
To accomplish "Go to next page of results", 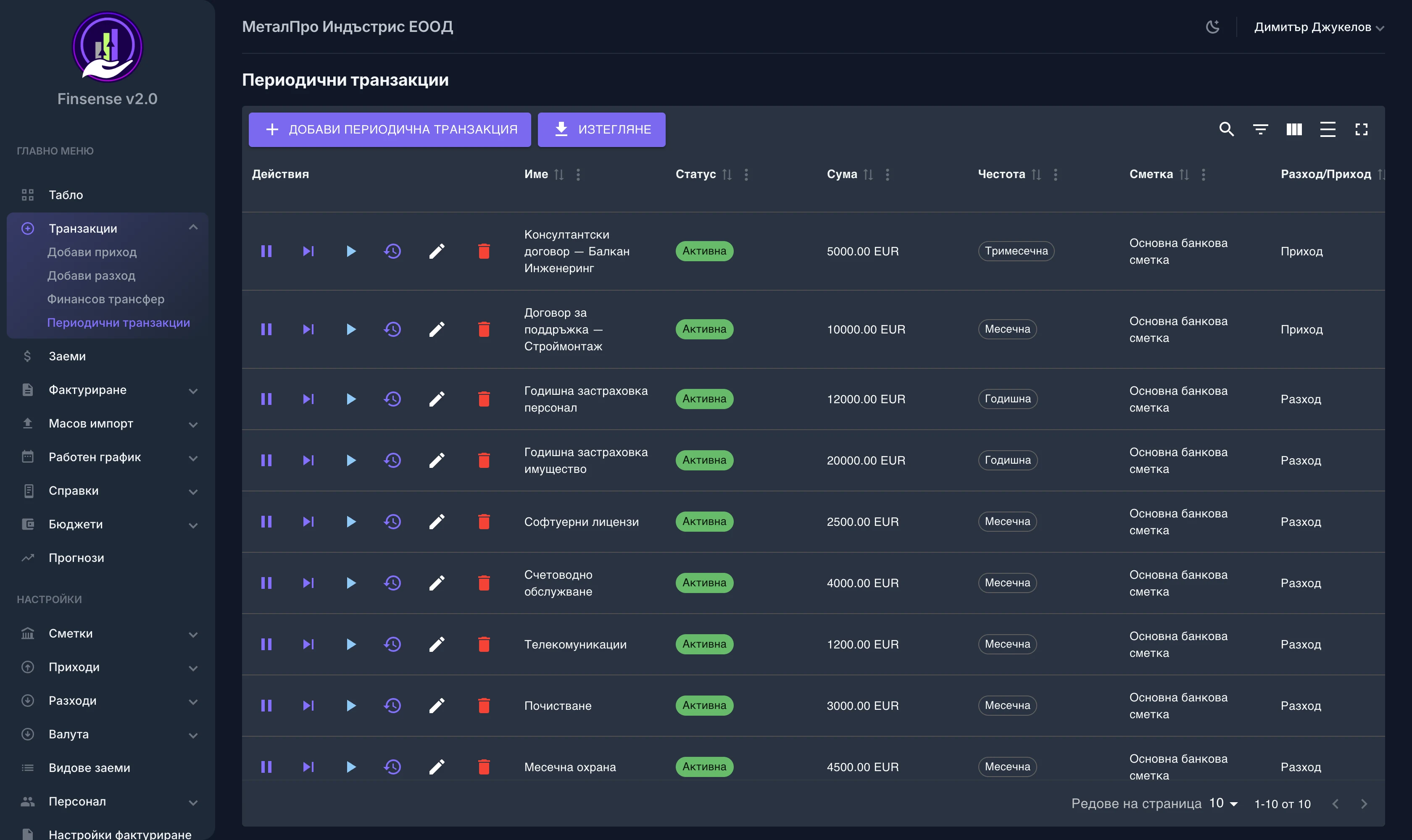I will pos(1364,804).
